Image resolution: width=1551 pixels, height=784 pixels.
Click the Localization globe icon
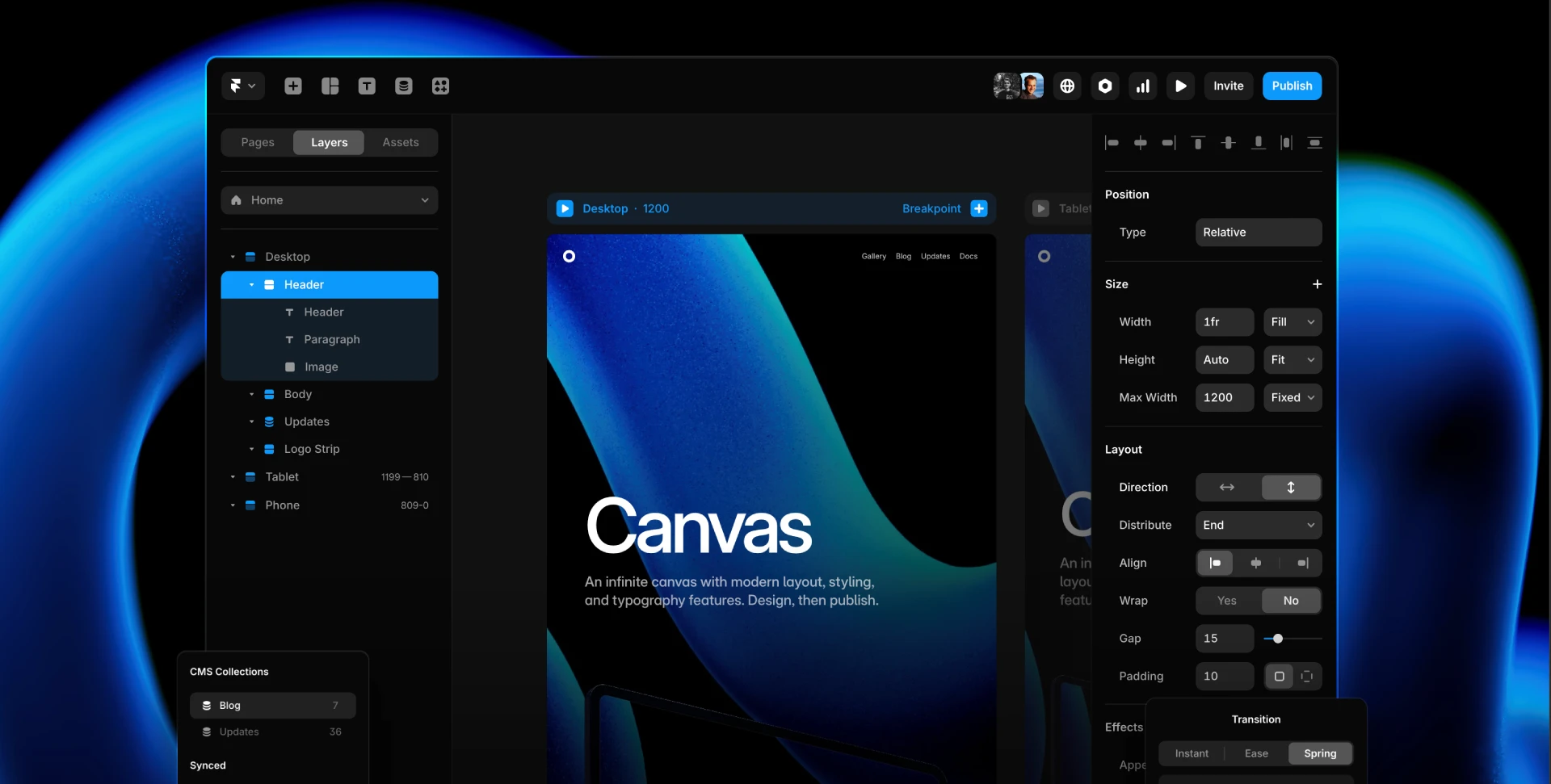click(1067, 86)
